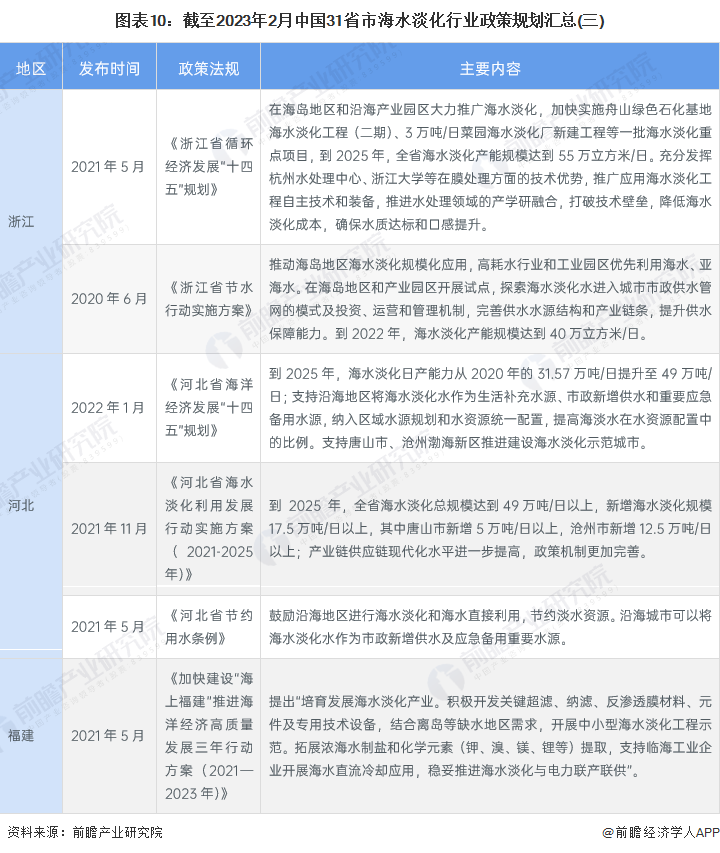Click the 2020年6月 date cell
Screen dimensions: 720x853
pyautogui.click(x=109, y=298)
